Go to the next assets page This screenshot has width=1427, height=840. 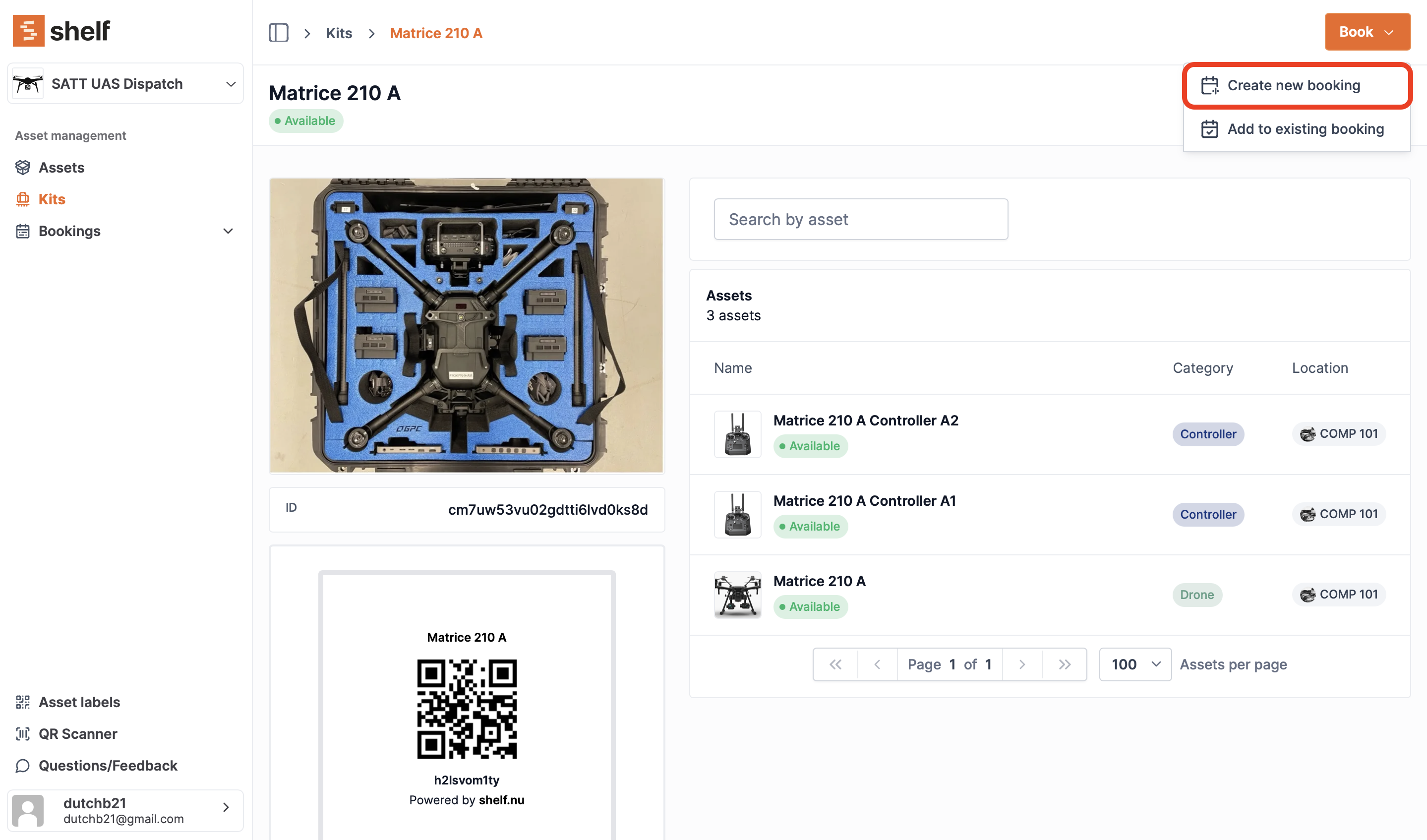pos(1021,664)
